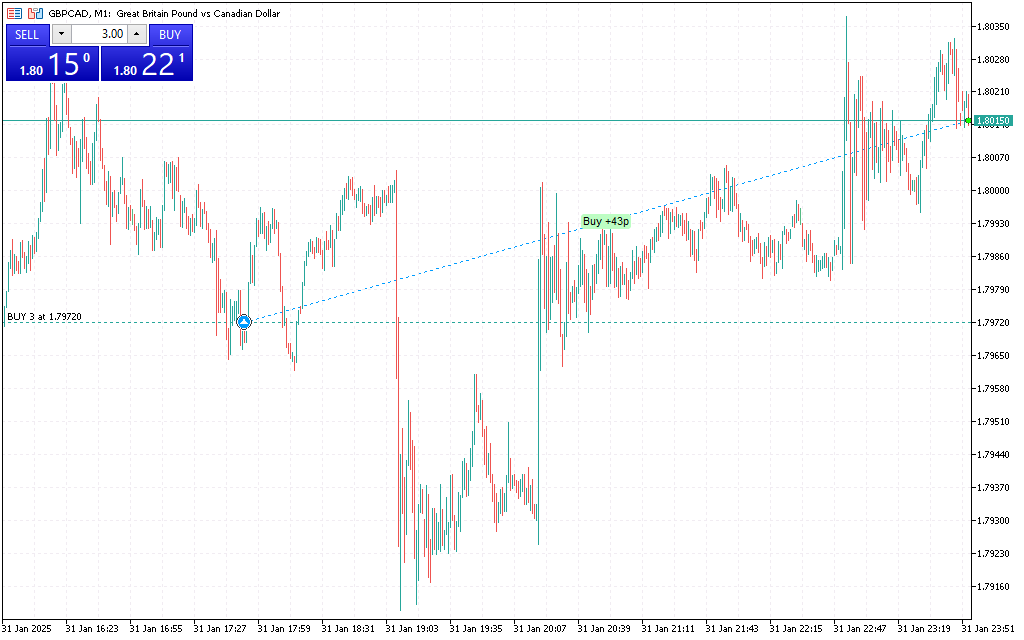Click the buy price tile showing 1.80 22

point(146,65)
